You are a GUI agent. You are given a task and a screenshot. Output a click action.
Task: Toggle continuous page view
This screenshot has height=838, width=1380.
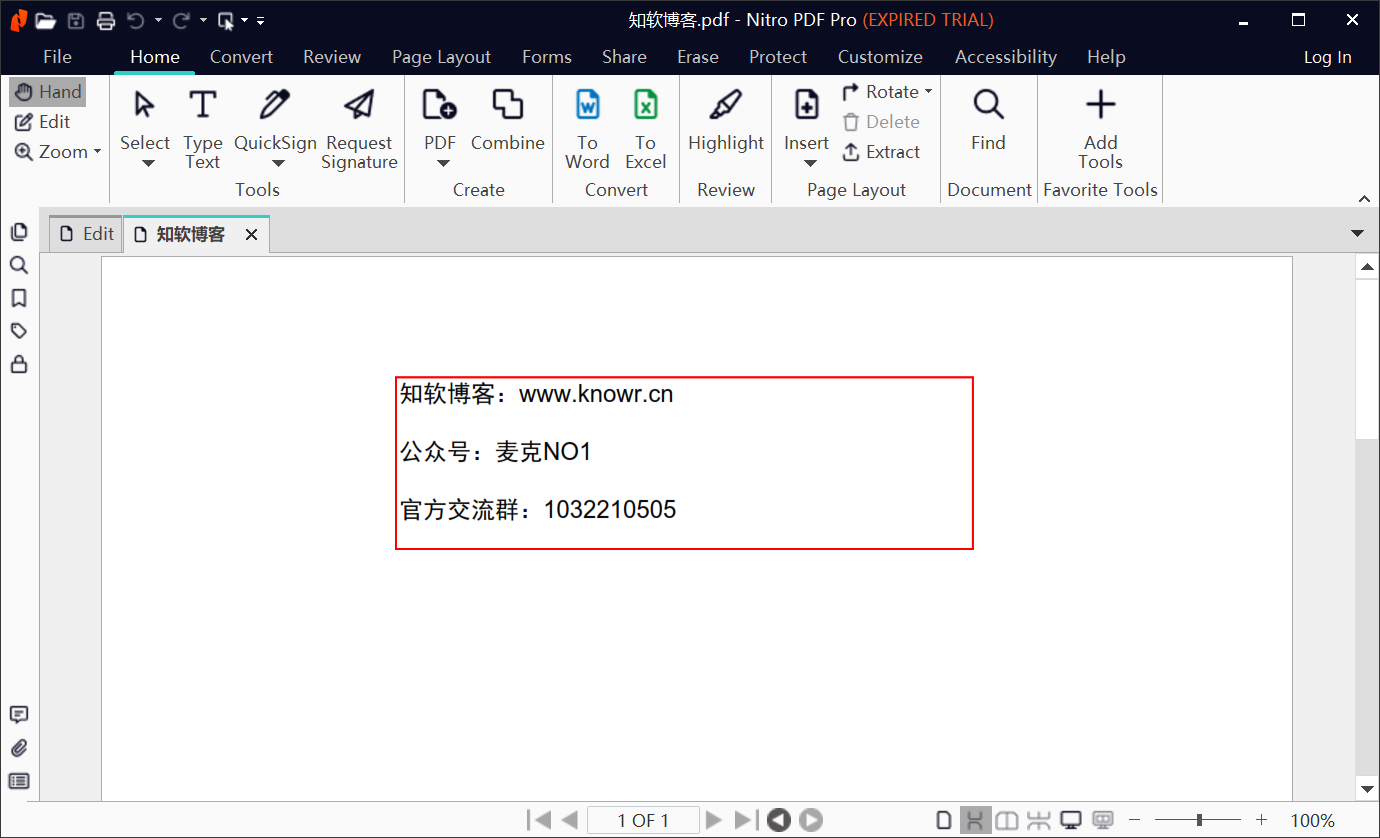coord(975,820)
